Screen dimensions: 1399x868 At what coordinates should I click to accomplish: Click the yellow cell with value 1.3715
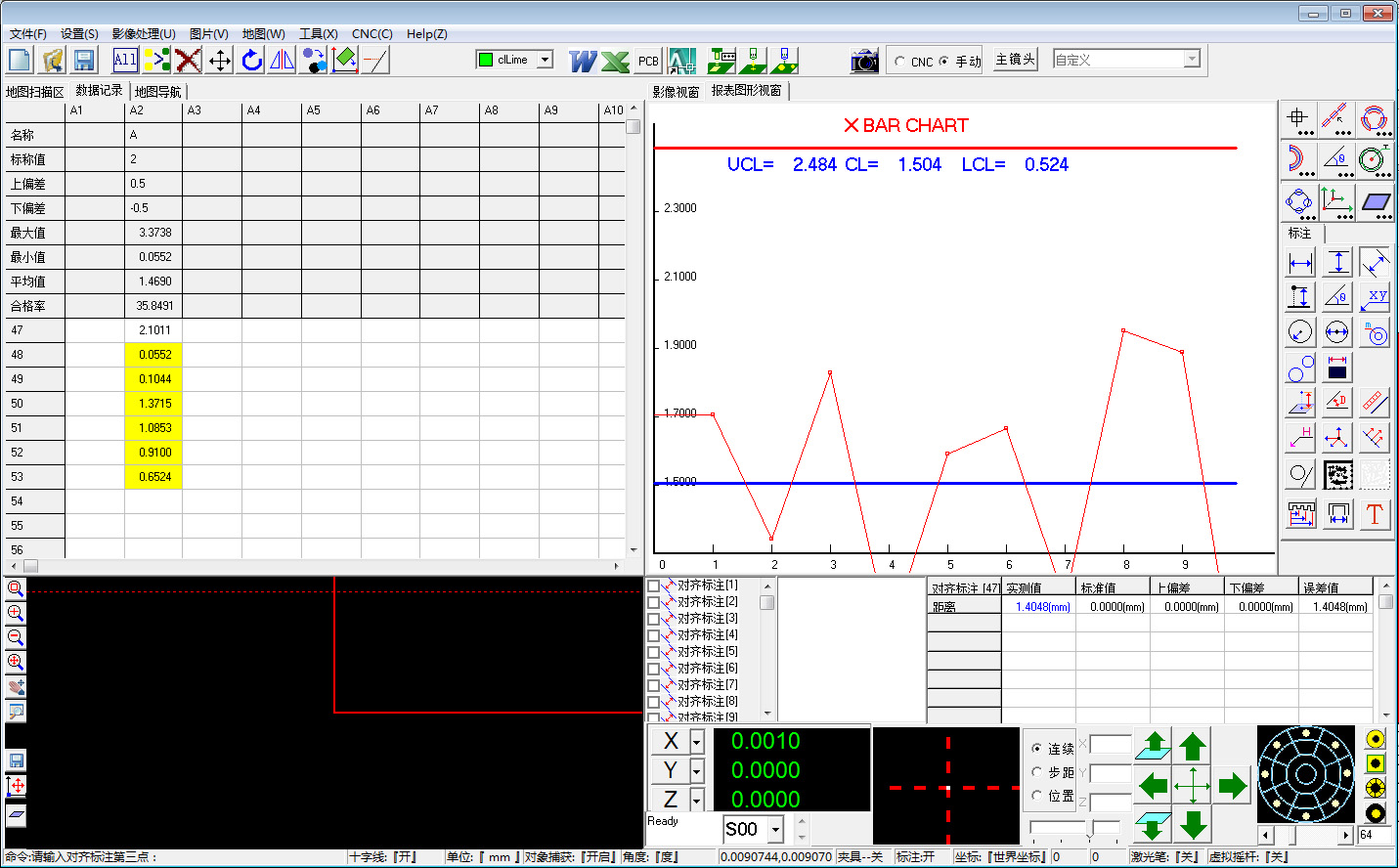153,404
